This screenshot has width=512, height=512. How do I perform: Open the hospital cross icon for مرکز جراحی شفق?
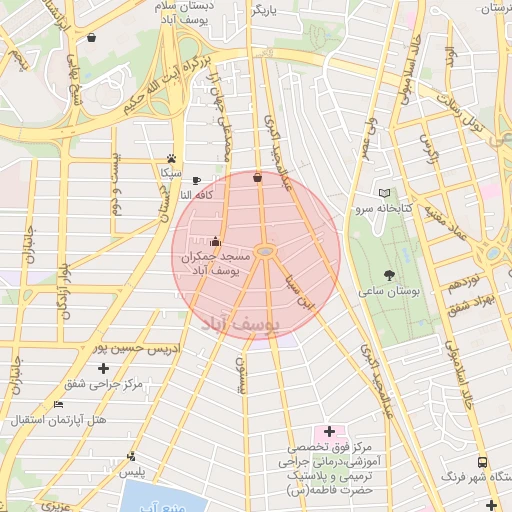pyautogui.click(x=103, y=368)
